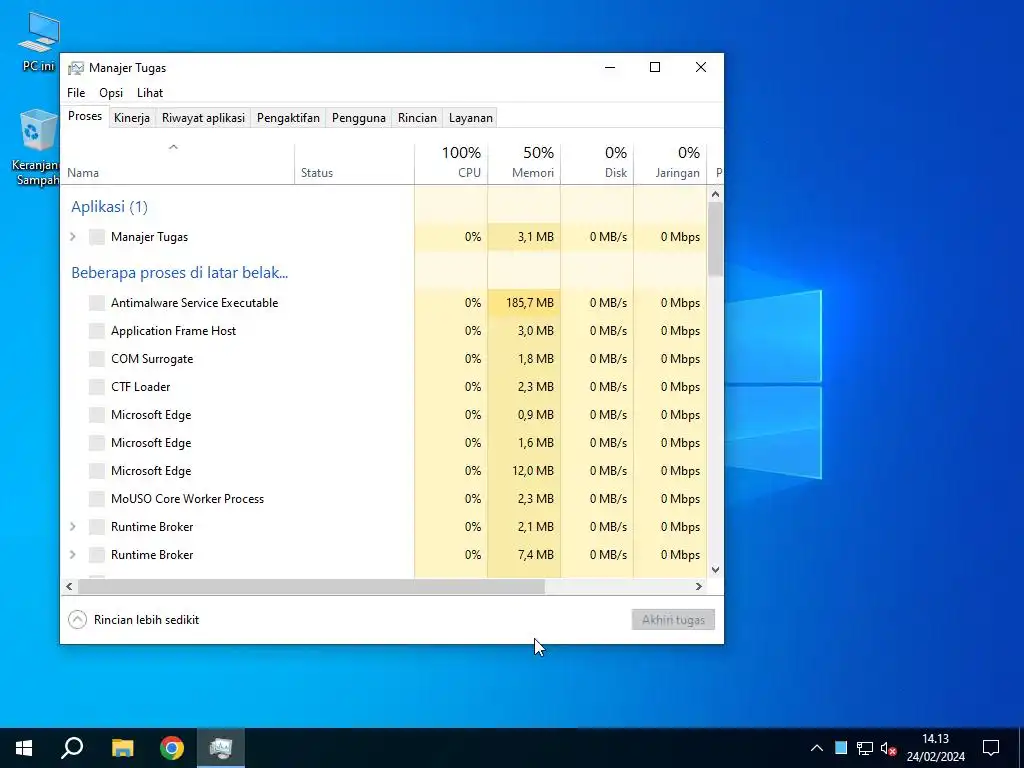Select the COM Surrogate process

click(x=383, y=359)
